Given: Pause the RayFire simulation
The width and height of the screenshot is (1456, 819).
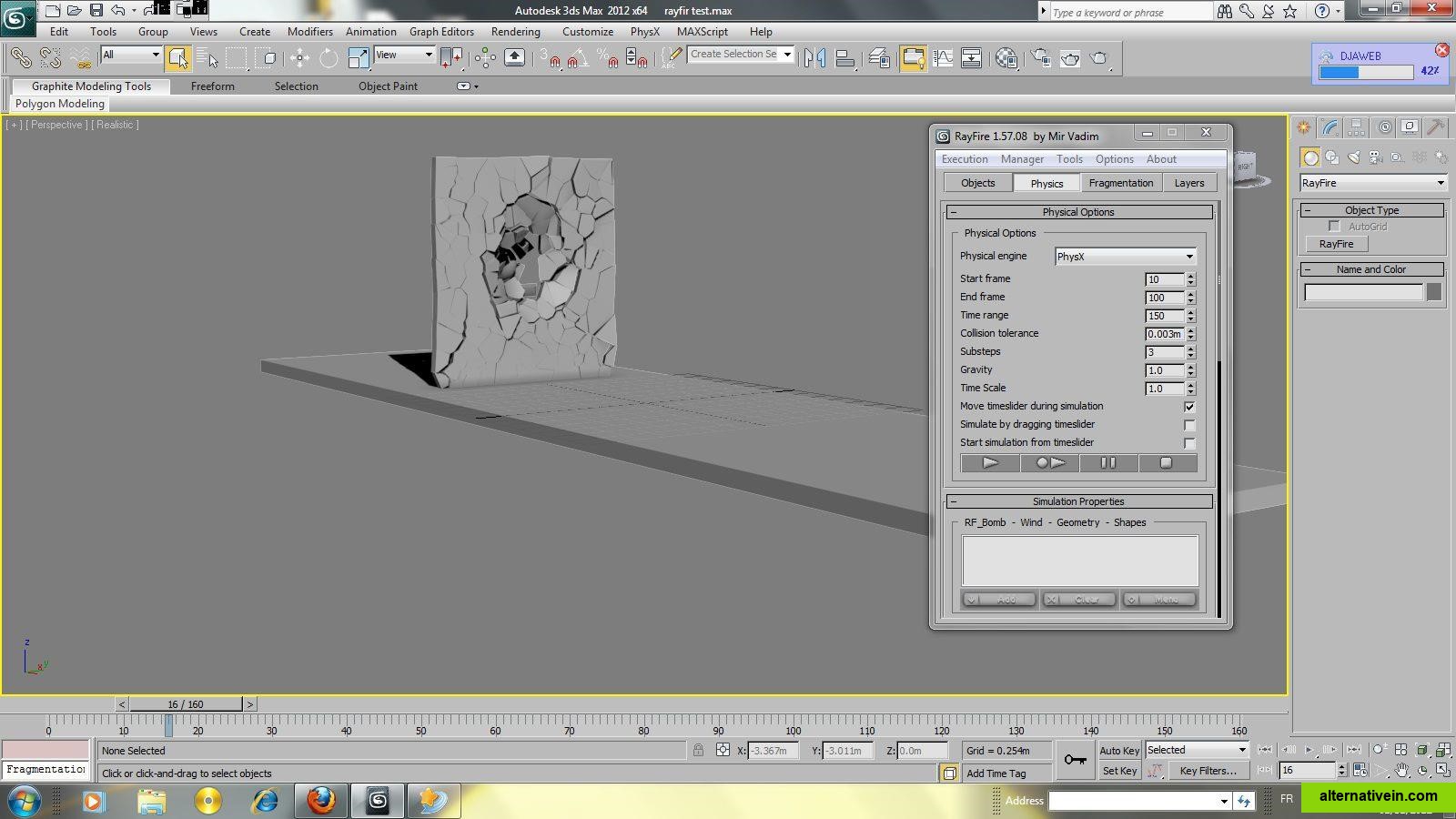Looking at the screenshot, I should pyautogui.click(x=1107, y=463).
